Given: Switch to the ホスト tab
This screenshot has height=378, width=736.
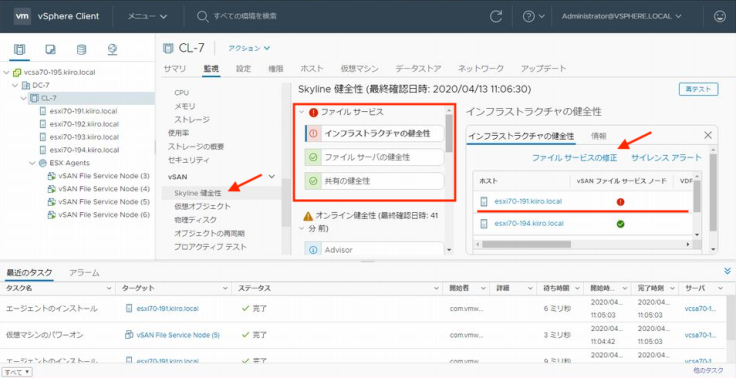Looking at the screenshot, I should pyautogui.click(x=312, y=69).
